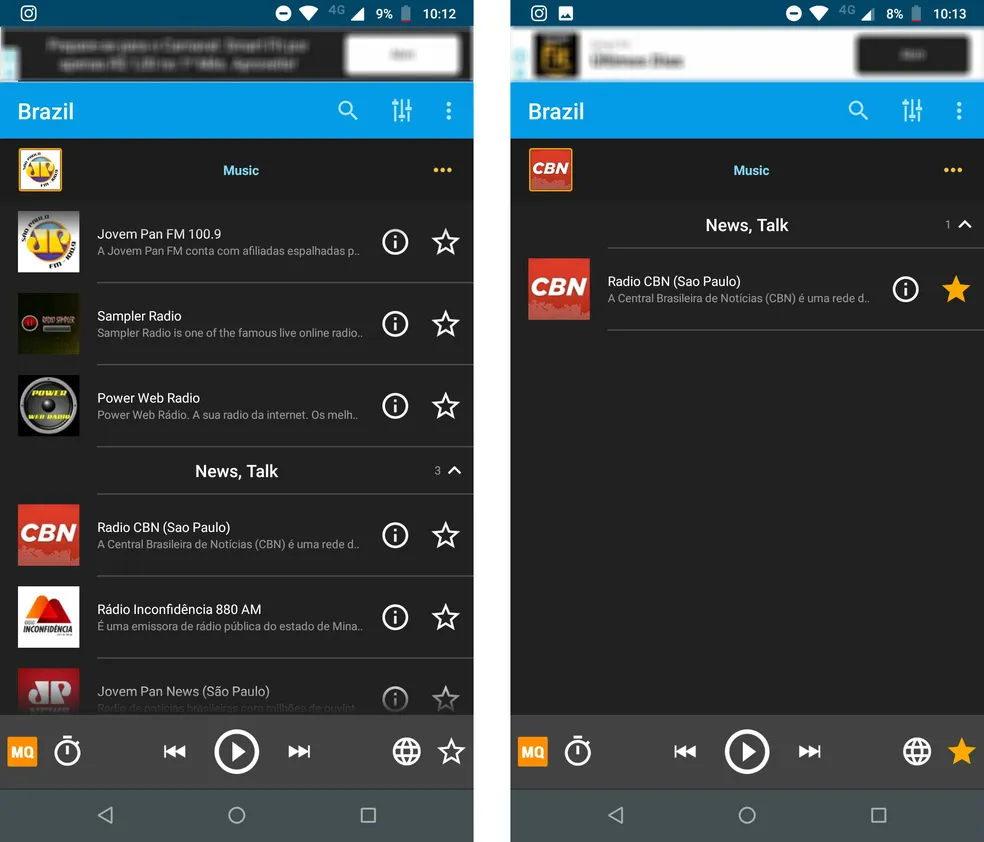Open search in the left phone screen
Image resolution: width=984 pixels, height=842 pixels.
click(x=348, y=110)
